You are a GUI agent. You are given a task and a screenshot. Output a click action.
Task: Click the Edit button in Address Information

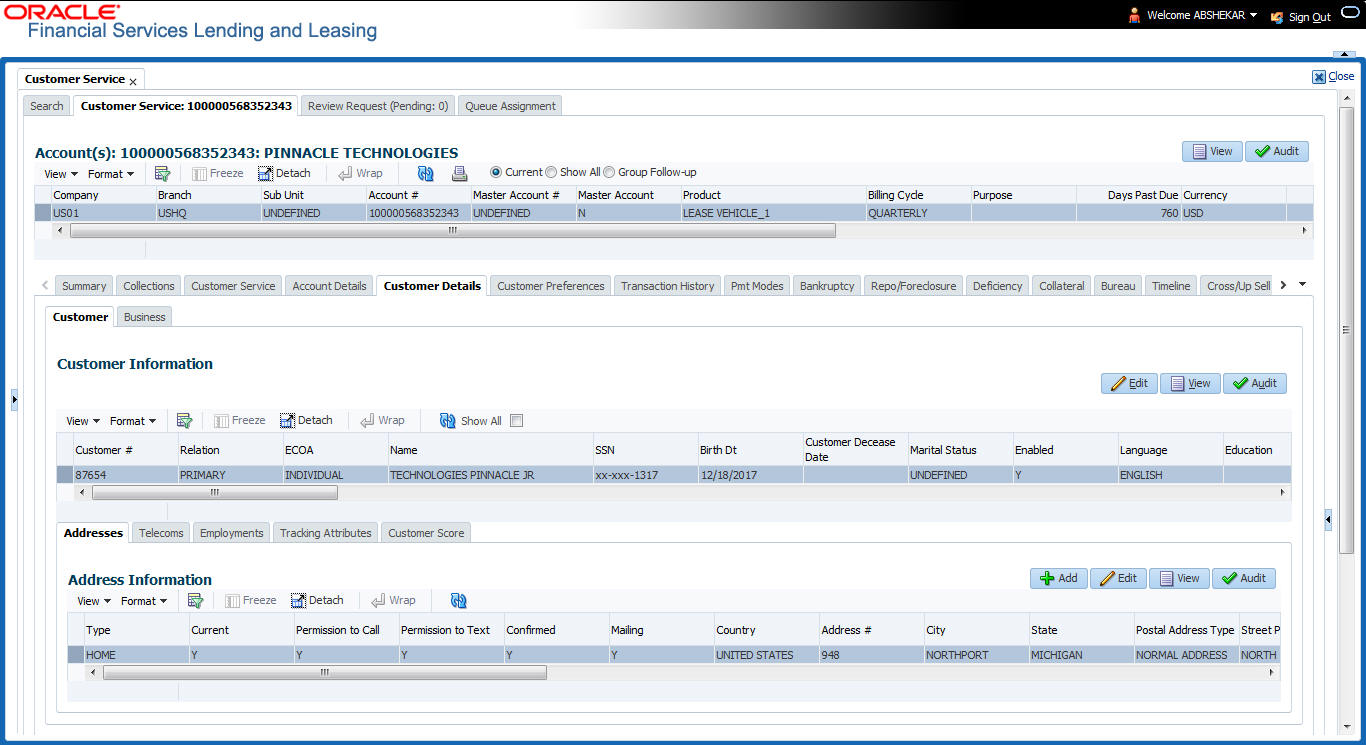click(x=1118, y=578)
